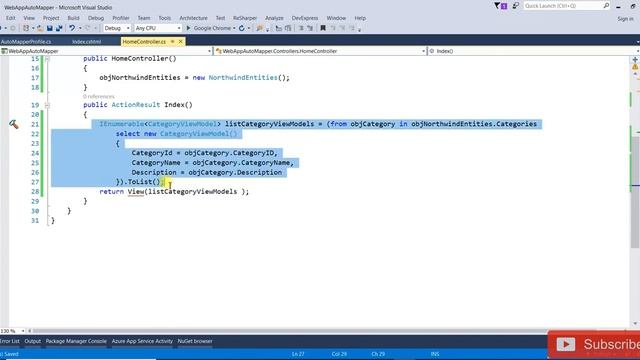Open the Profiler menu

pos(121,18)
